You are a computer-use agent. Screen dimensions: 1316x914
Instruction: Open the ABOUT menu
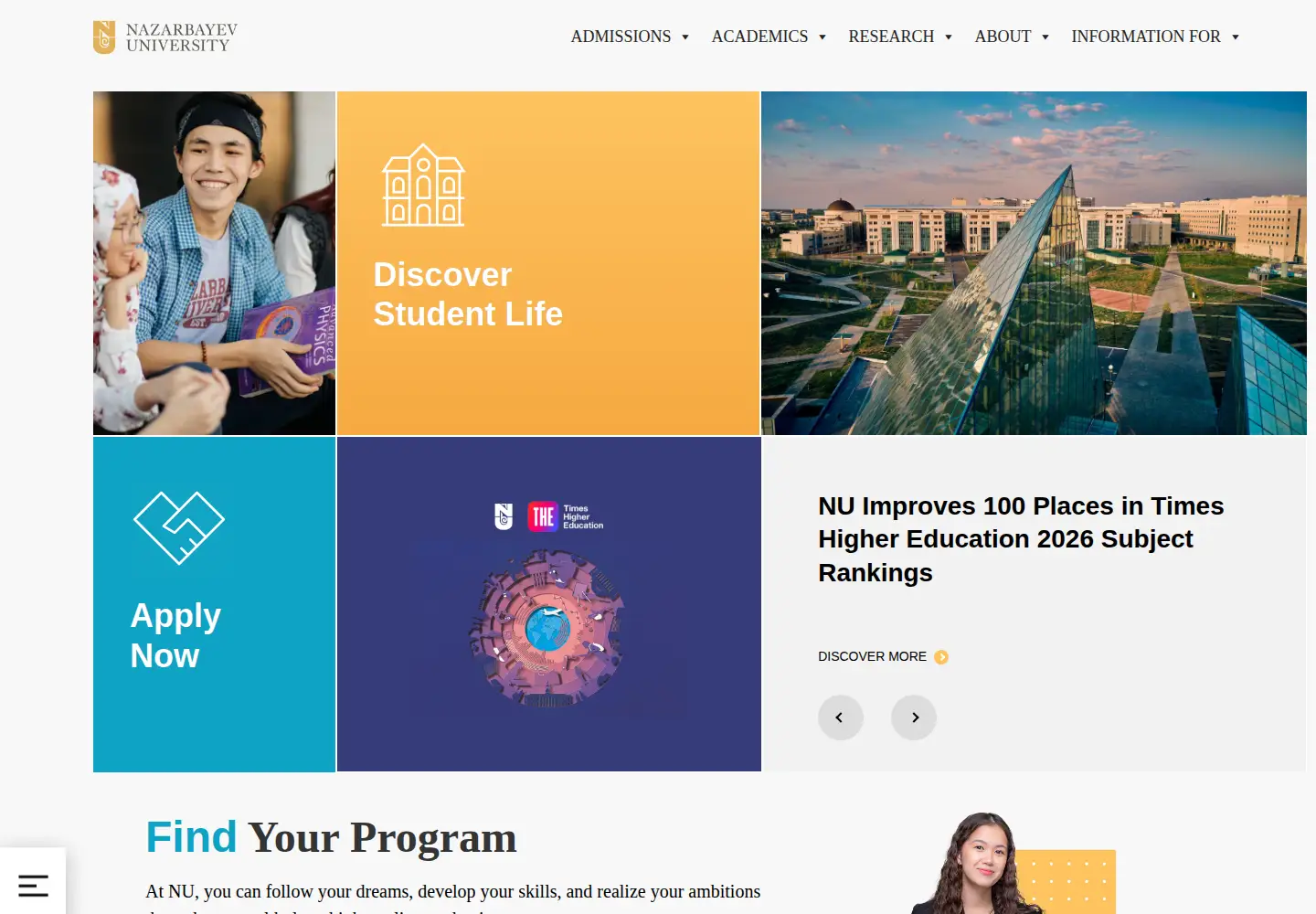[x=1003, y=37]
